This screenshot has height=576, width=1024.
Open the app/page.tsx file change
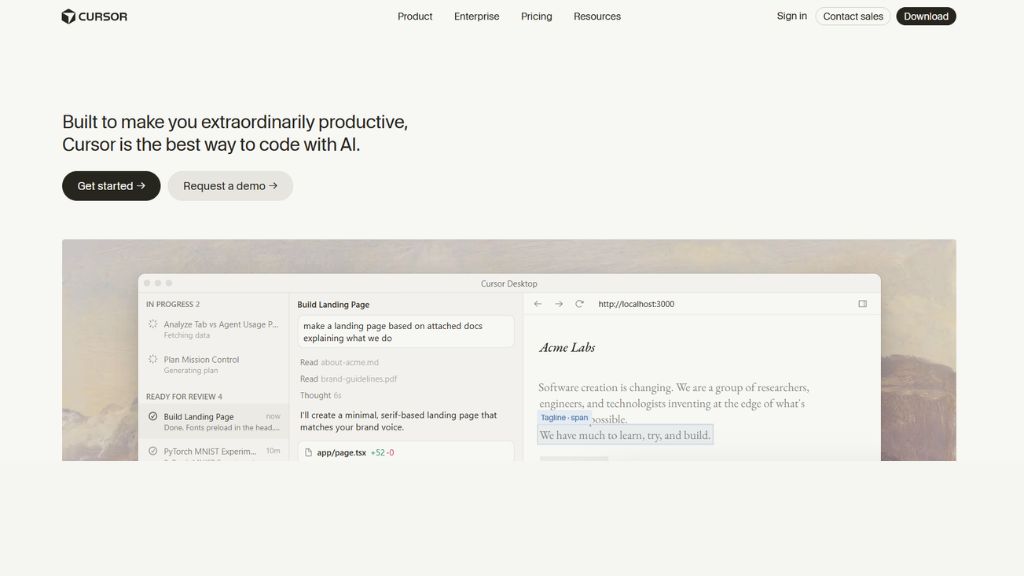point(406,452)
